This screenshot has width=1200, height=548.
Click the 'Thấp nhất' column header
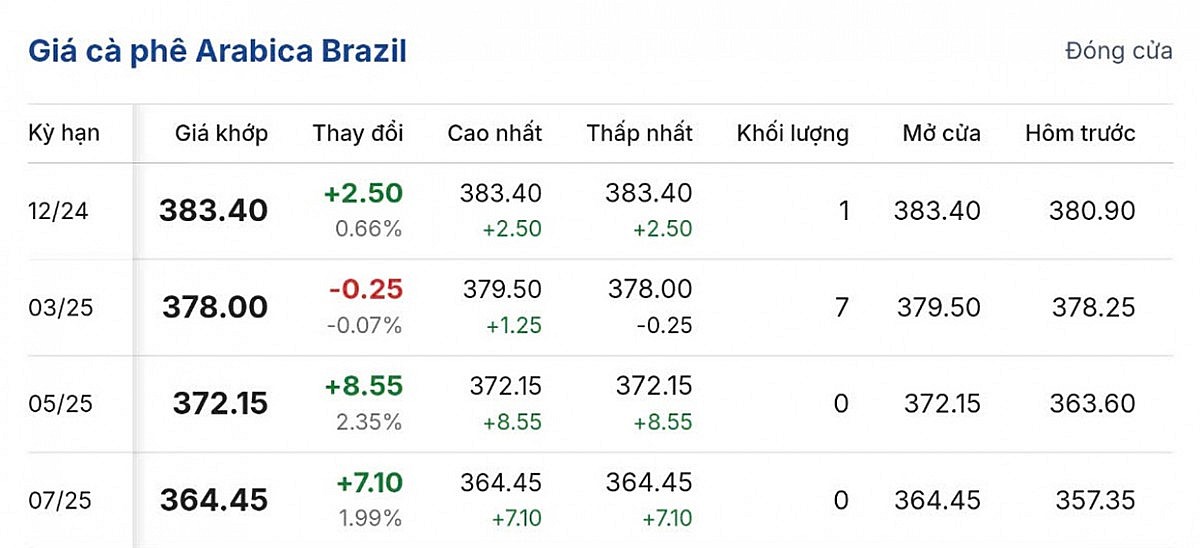(639, 133)
